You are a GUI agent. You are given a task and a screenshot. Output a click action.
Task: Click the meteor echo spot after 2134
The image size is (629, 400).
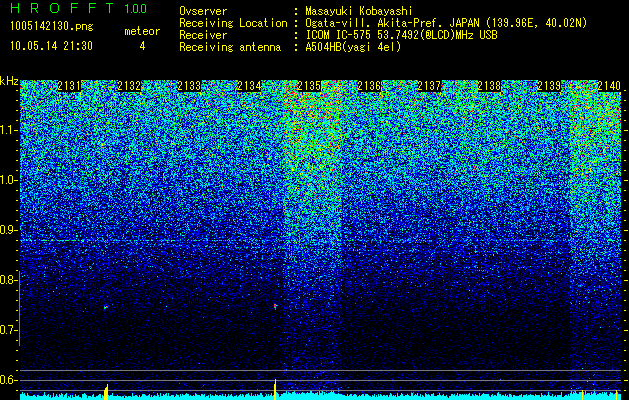point(275,307)
